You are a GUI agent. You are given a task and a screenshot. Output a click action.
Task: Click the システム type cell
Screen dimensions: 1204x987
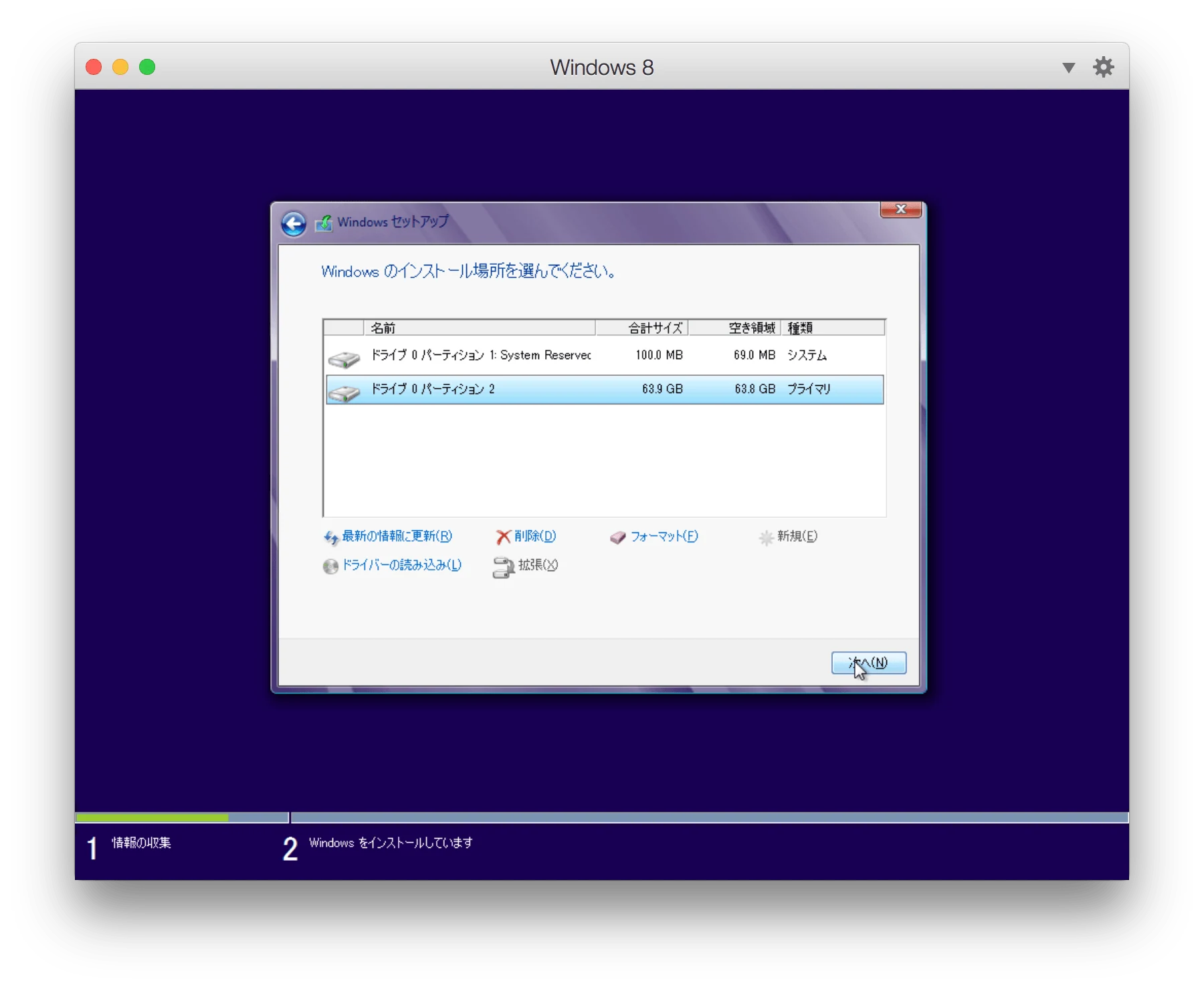tap(807, 355)
